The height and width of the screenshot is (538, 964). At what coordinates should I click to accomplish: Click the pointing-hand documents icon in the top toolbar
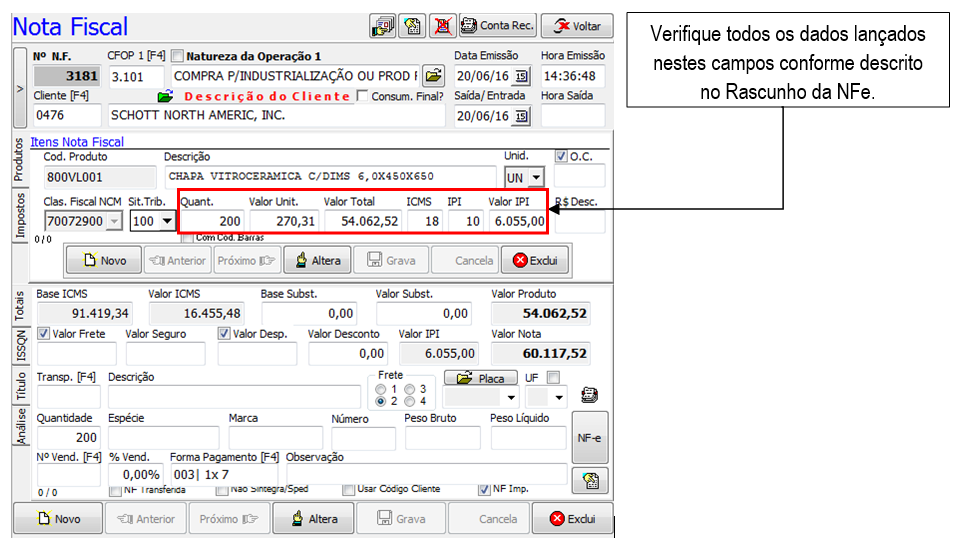pos(382,25)
